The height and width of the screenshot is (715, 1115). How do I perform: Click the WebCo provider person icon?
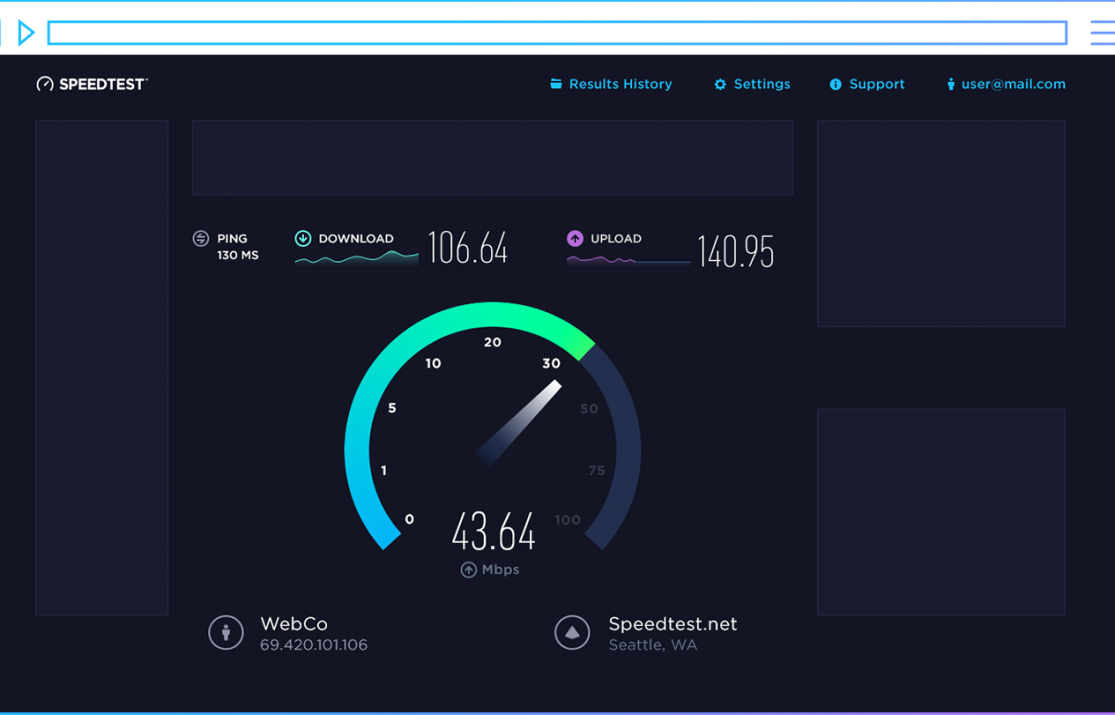point(226,633)
